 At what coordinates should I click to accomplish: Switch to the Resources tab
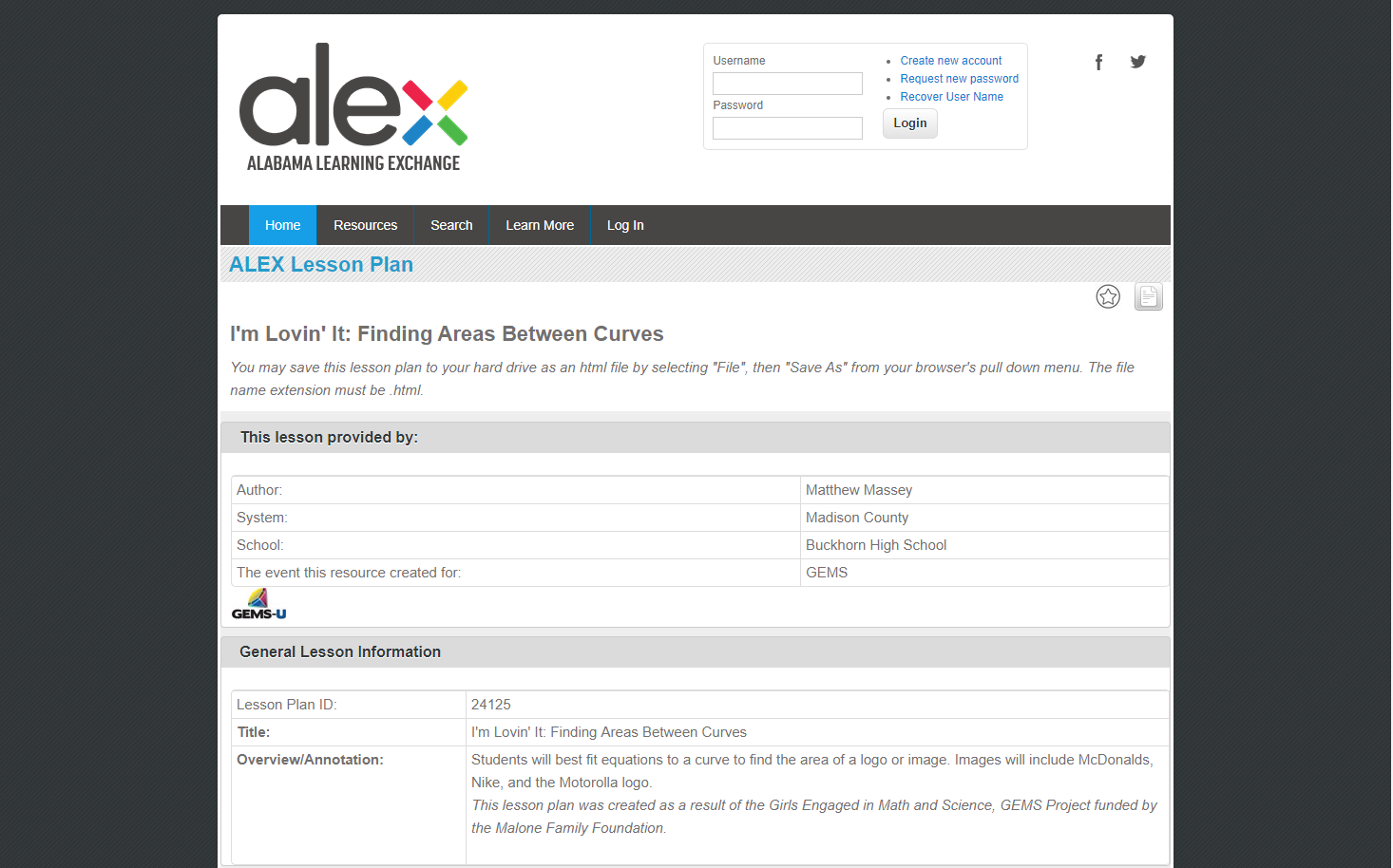click(x=365, y=225)
